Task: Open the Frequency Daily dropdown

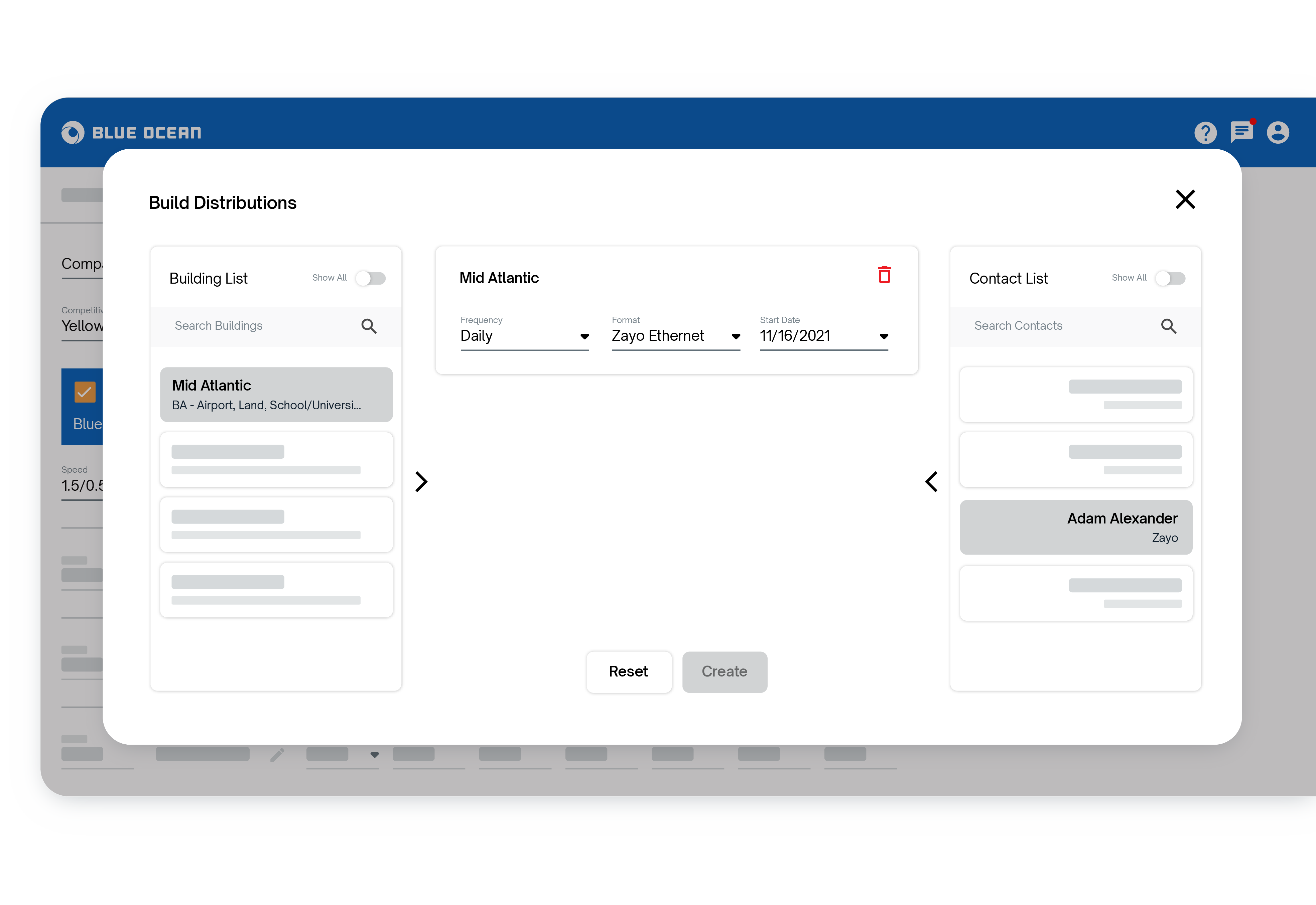Action: pos(524,336)
